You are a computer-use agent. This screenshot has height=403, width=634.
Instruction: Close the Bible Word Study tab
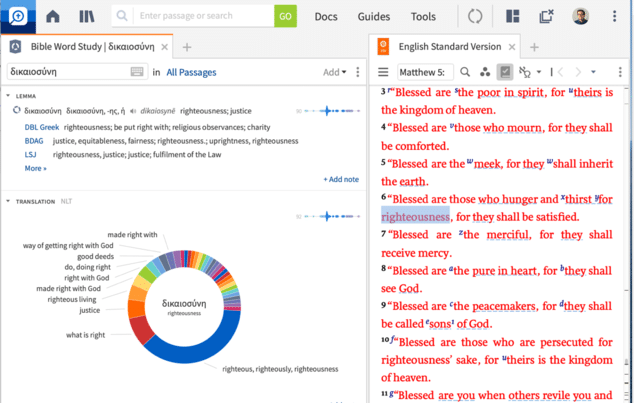coord(165,47)
